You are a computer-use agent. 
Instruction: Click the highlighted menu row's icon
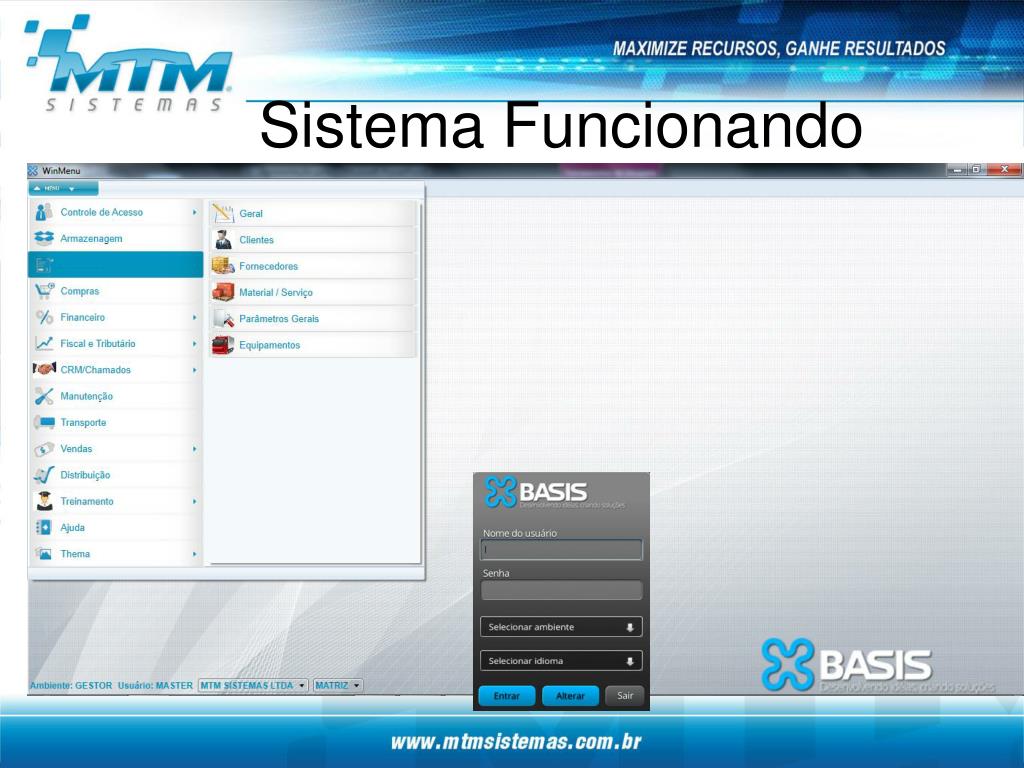(44, 264)
